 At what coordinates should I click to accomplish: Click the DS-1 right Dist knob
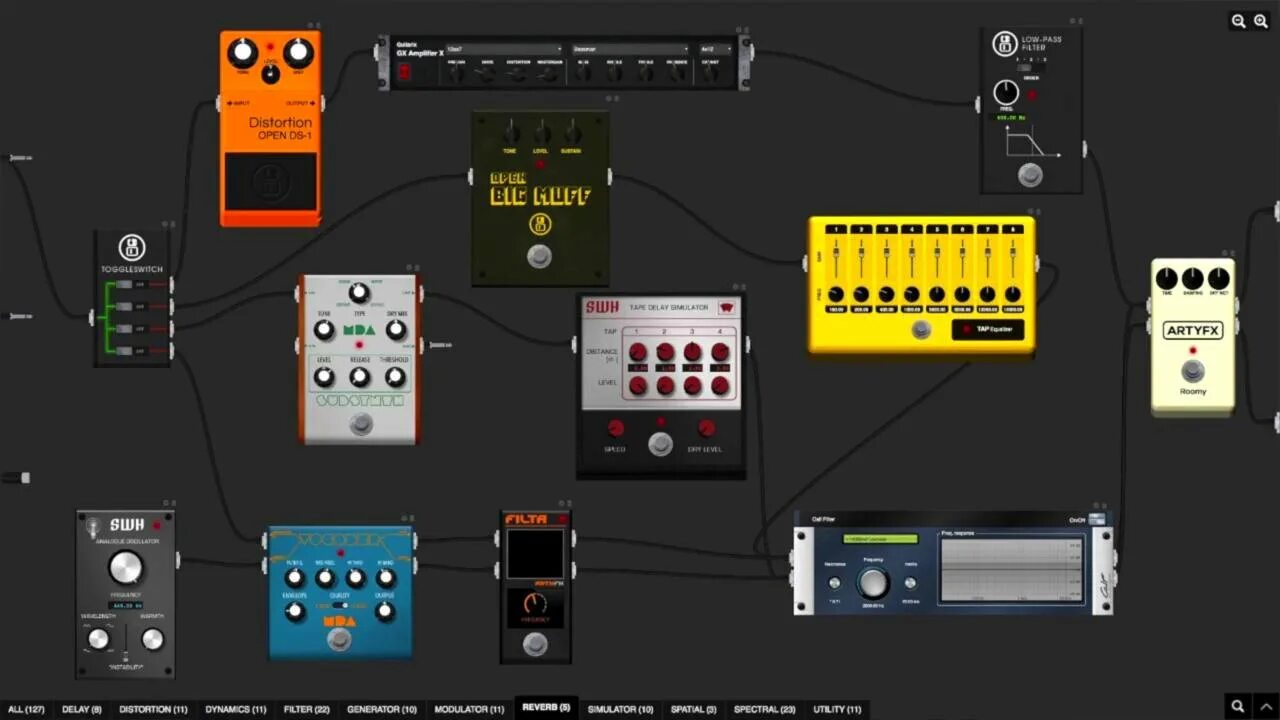(x=298, y=53)
